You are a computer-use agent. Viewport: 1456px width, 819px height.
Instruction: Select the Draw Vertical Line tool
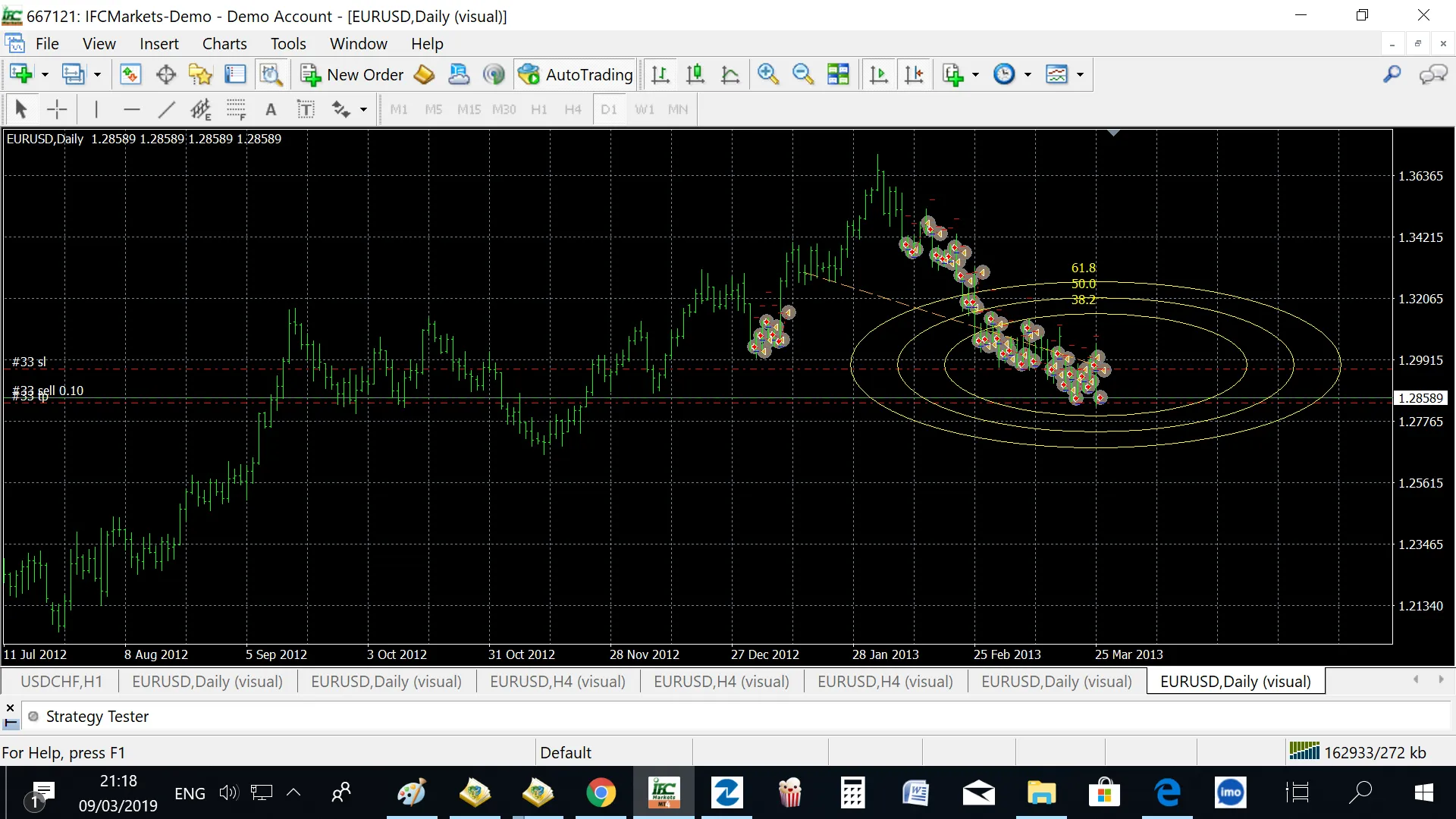96,110
